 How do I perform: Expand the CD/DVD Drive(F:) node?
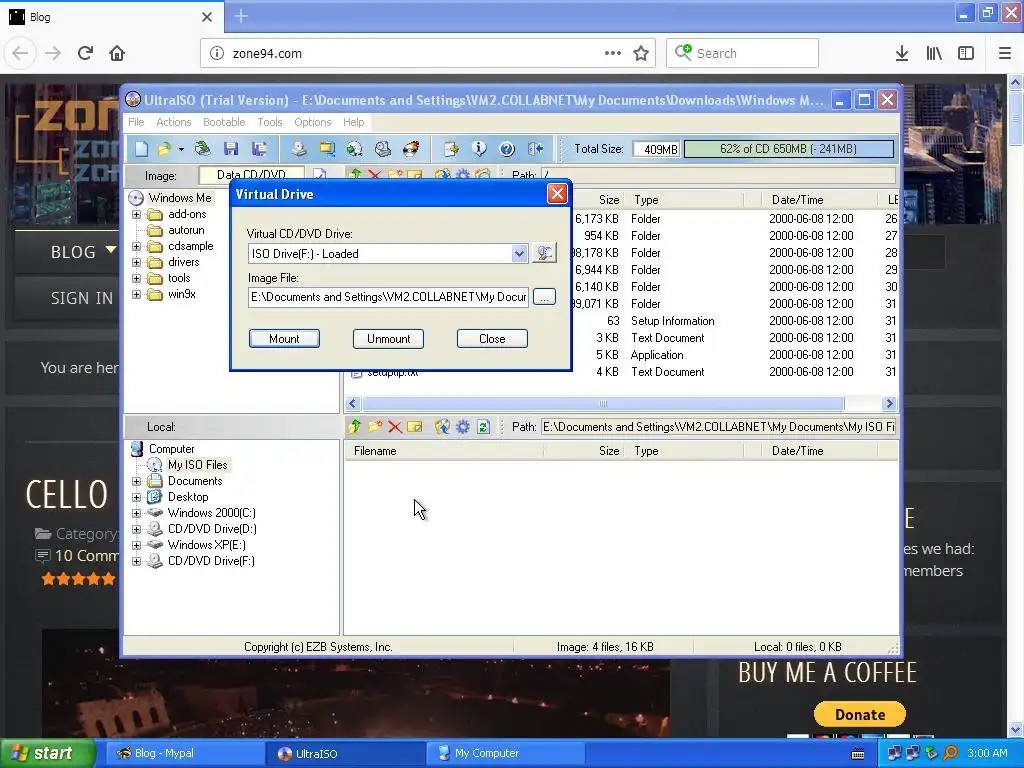point(136,561)
